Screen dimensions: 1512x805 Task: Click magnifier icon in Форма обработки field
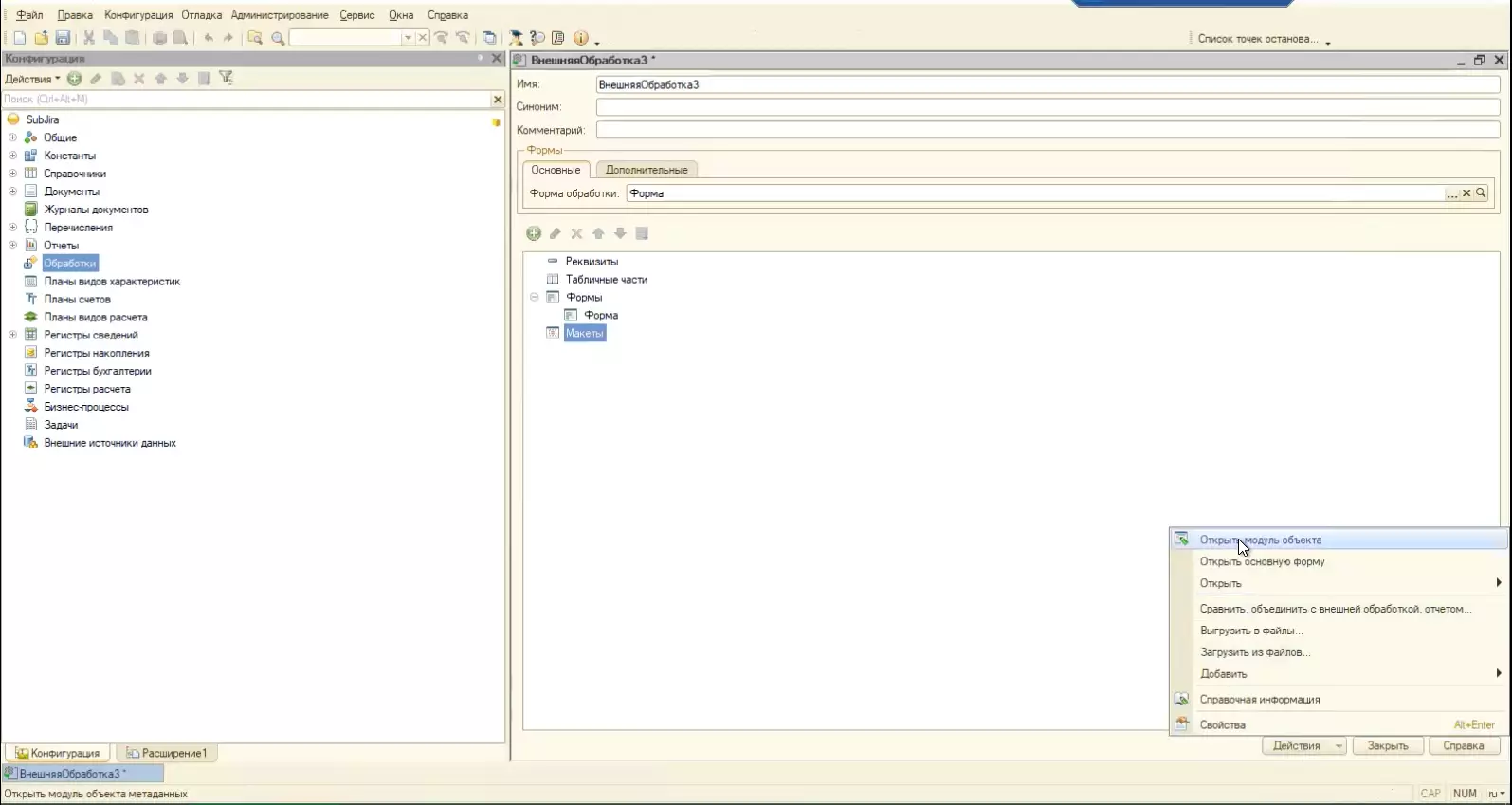(x=1481, y=193)
